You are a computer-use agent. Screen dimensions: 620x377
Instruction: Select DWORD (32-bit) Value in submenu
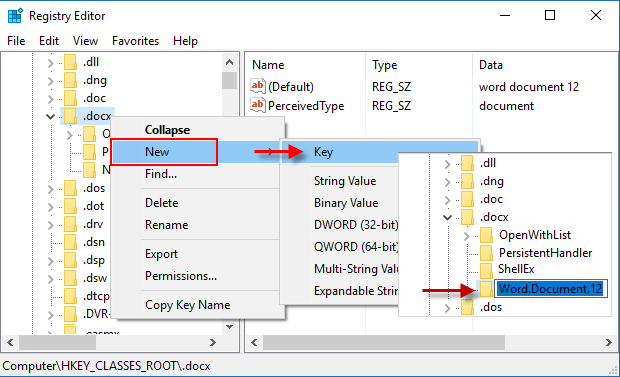pos(356,225)
